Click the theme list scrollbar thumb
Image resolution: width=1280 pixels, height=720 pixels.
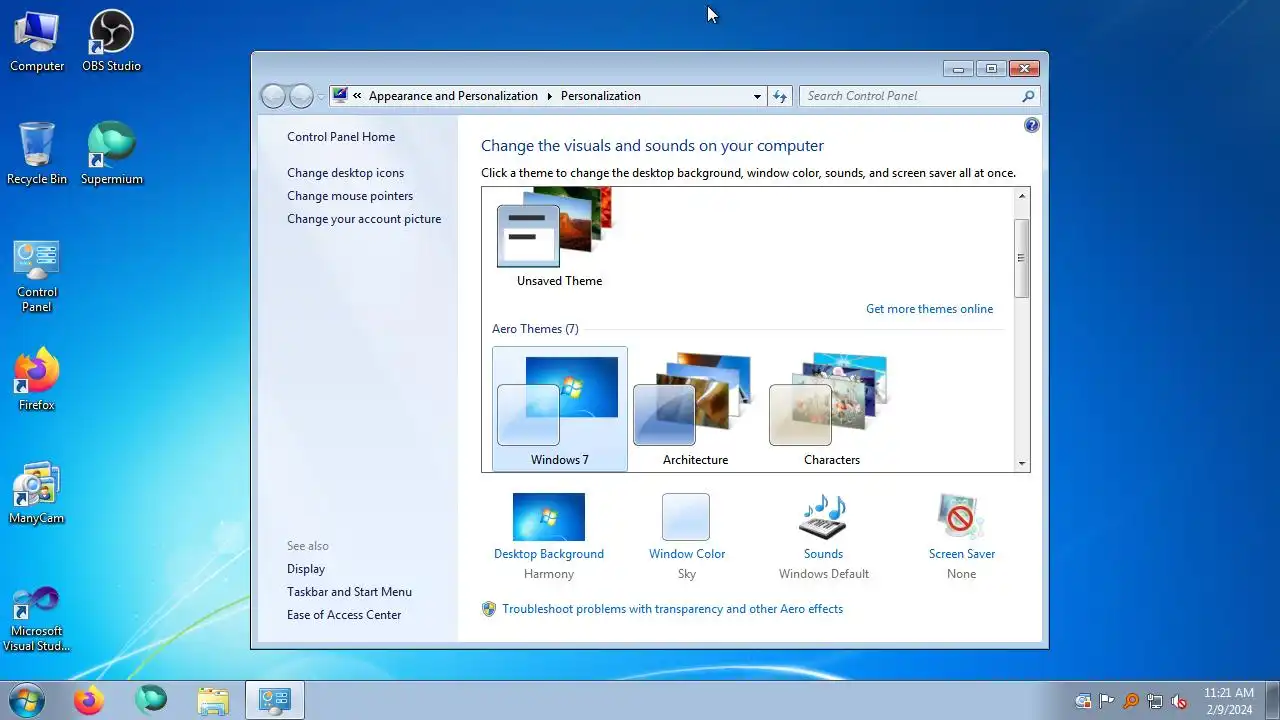[x=1021, y=258]
